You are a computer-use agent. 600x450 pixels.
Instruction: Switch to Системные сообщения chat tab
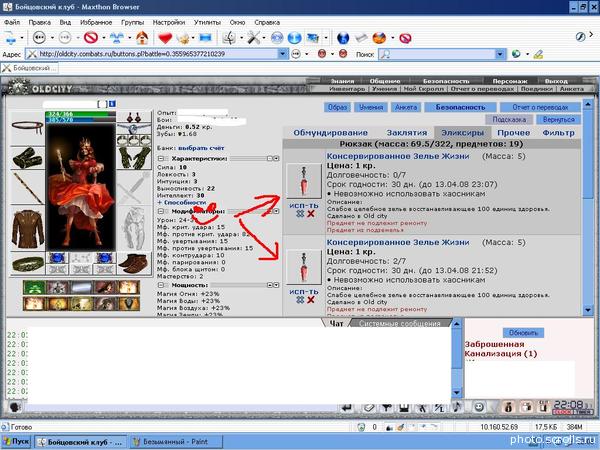click(x=400, y=323)
